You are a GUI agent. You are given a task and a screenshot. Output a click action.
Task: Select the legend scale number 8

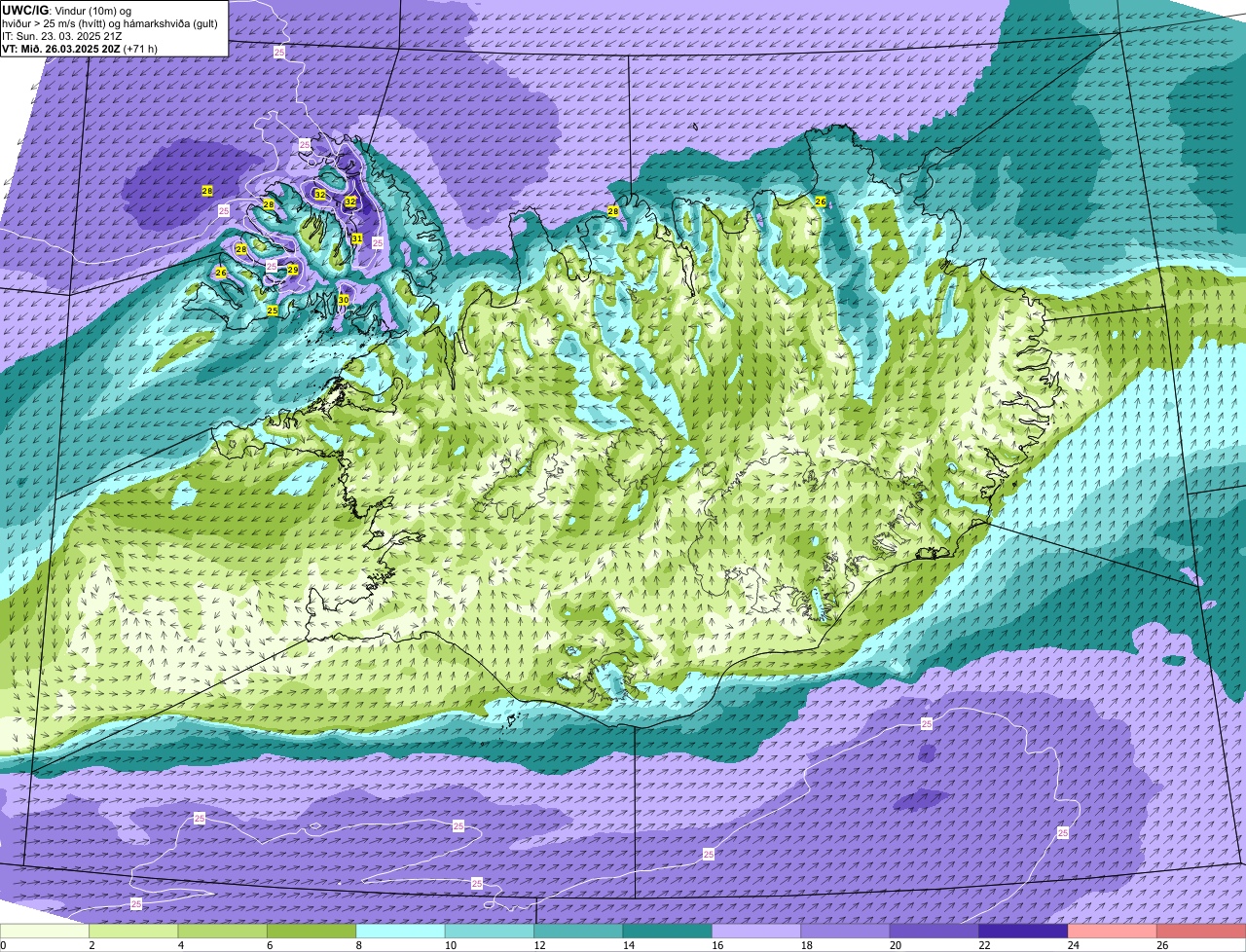[358, 945]
